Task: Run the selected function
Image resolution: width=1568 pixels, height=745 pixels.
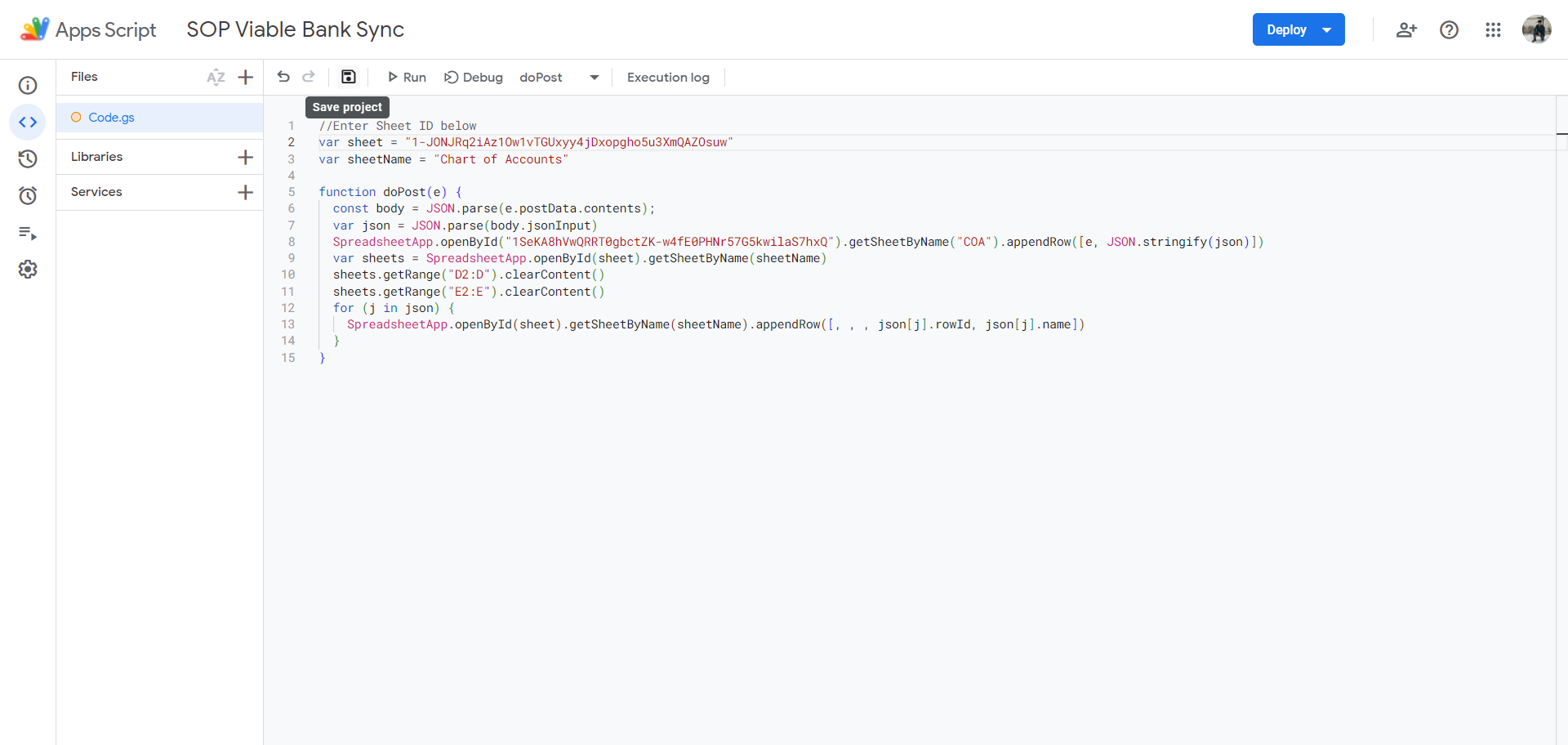Action: (407, 77)
